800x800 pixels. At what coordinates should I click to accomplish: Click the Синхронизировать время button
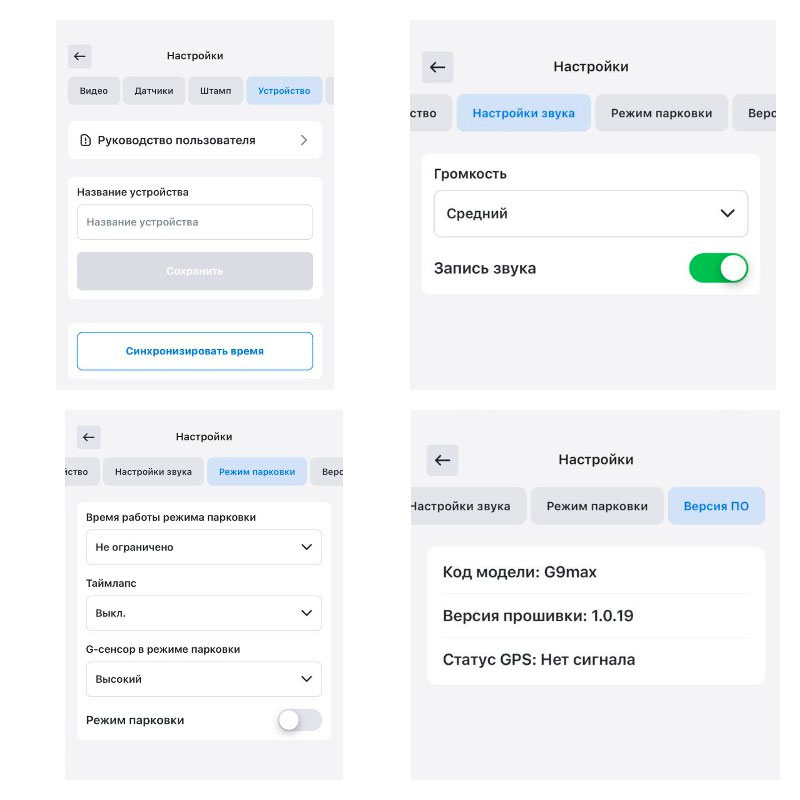pos(195,351)
